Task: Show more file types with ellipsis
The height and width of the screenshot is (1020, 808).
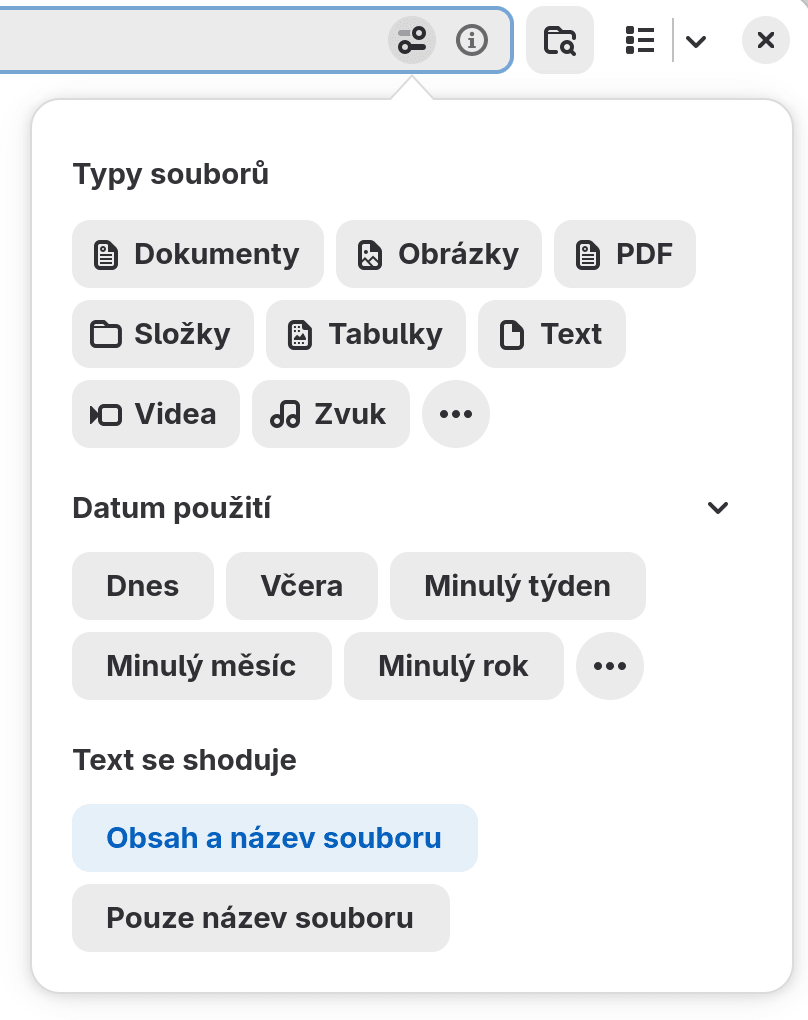Action: (x=456, y=414)
